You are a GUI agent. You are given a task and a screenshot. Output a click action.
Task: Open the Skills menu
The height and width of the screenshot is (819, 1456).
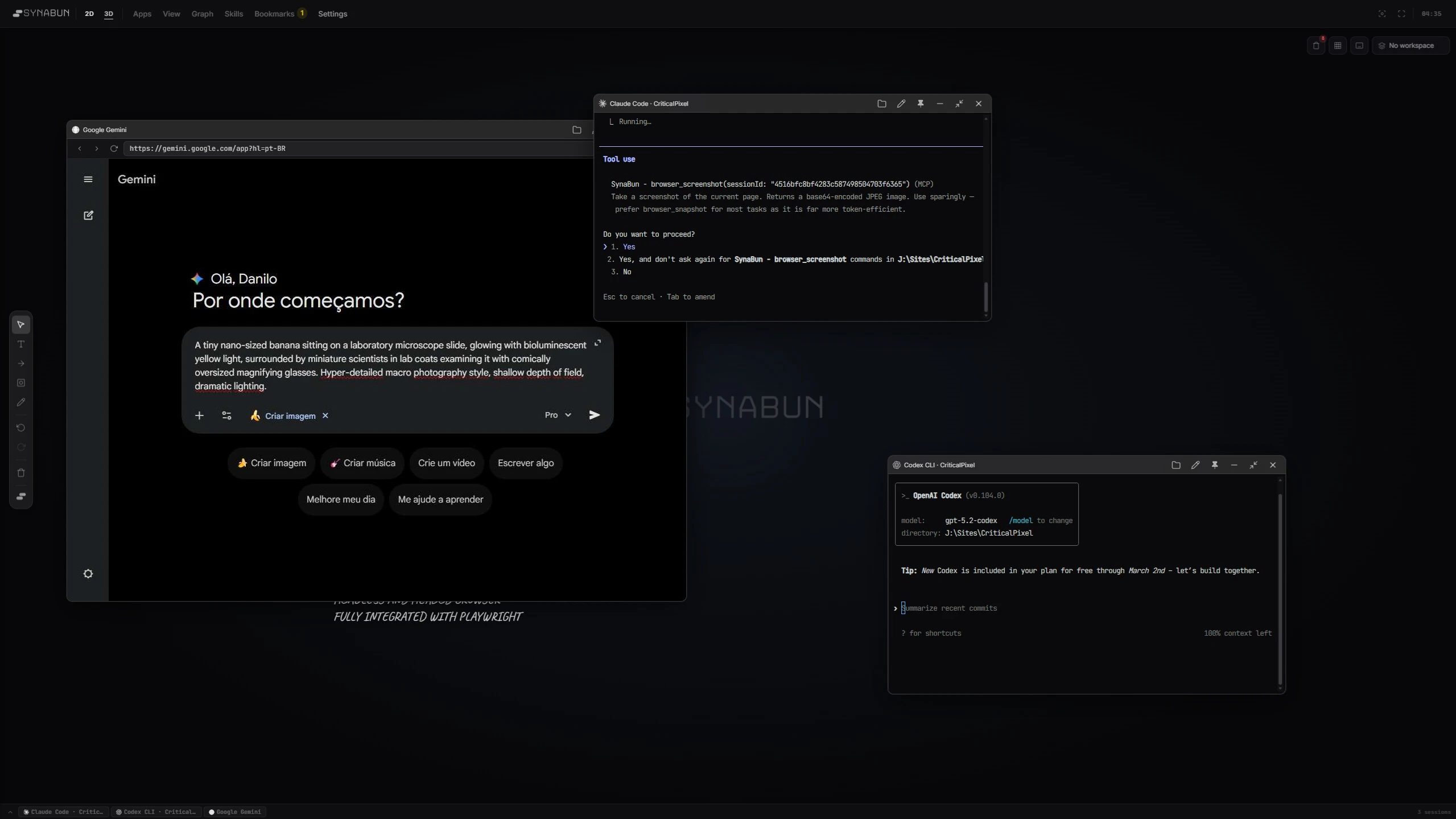(234, 14)
